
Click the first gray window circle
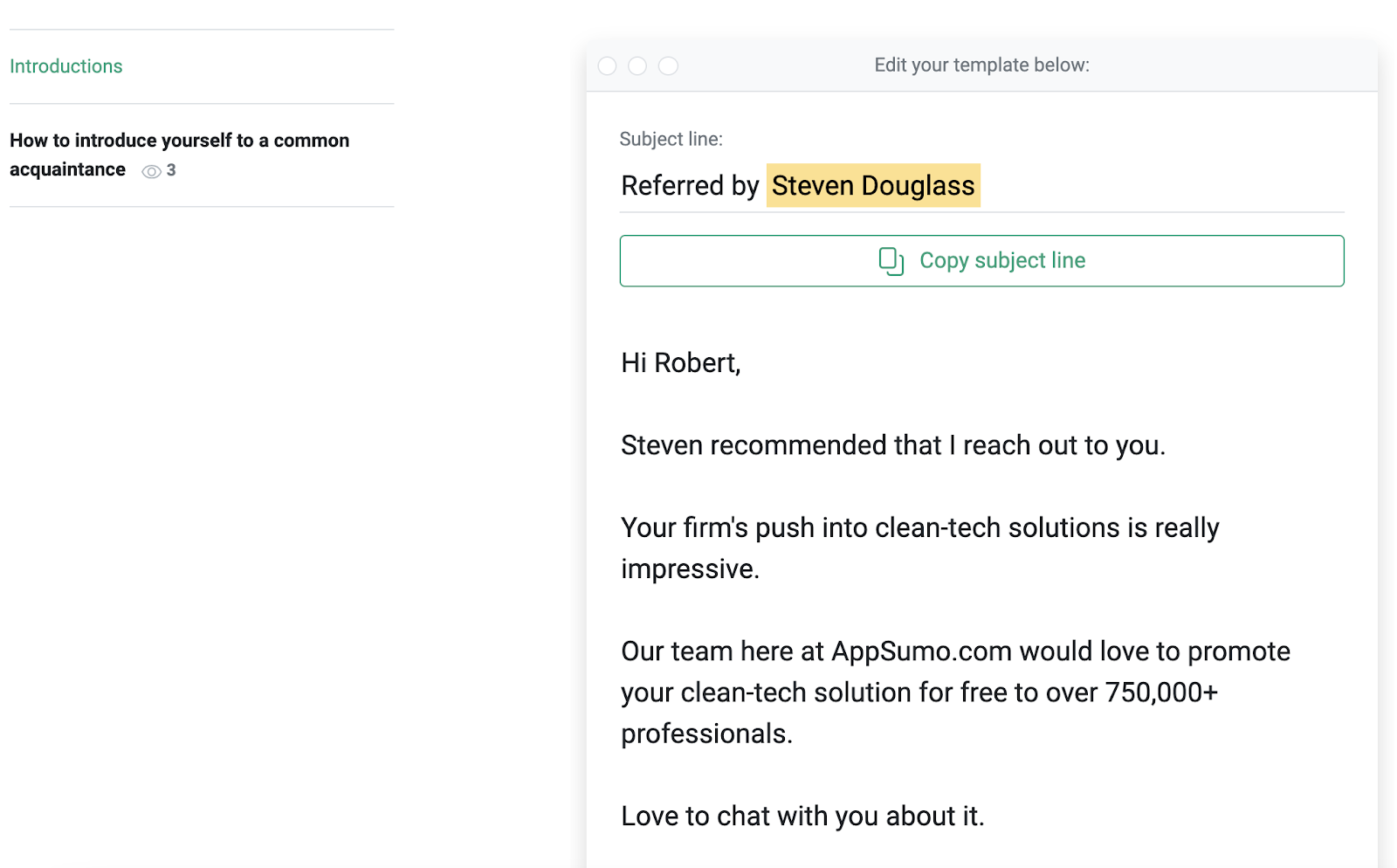pos(608,66)
